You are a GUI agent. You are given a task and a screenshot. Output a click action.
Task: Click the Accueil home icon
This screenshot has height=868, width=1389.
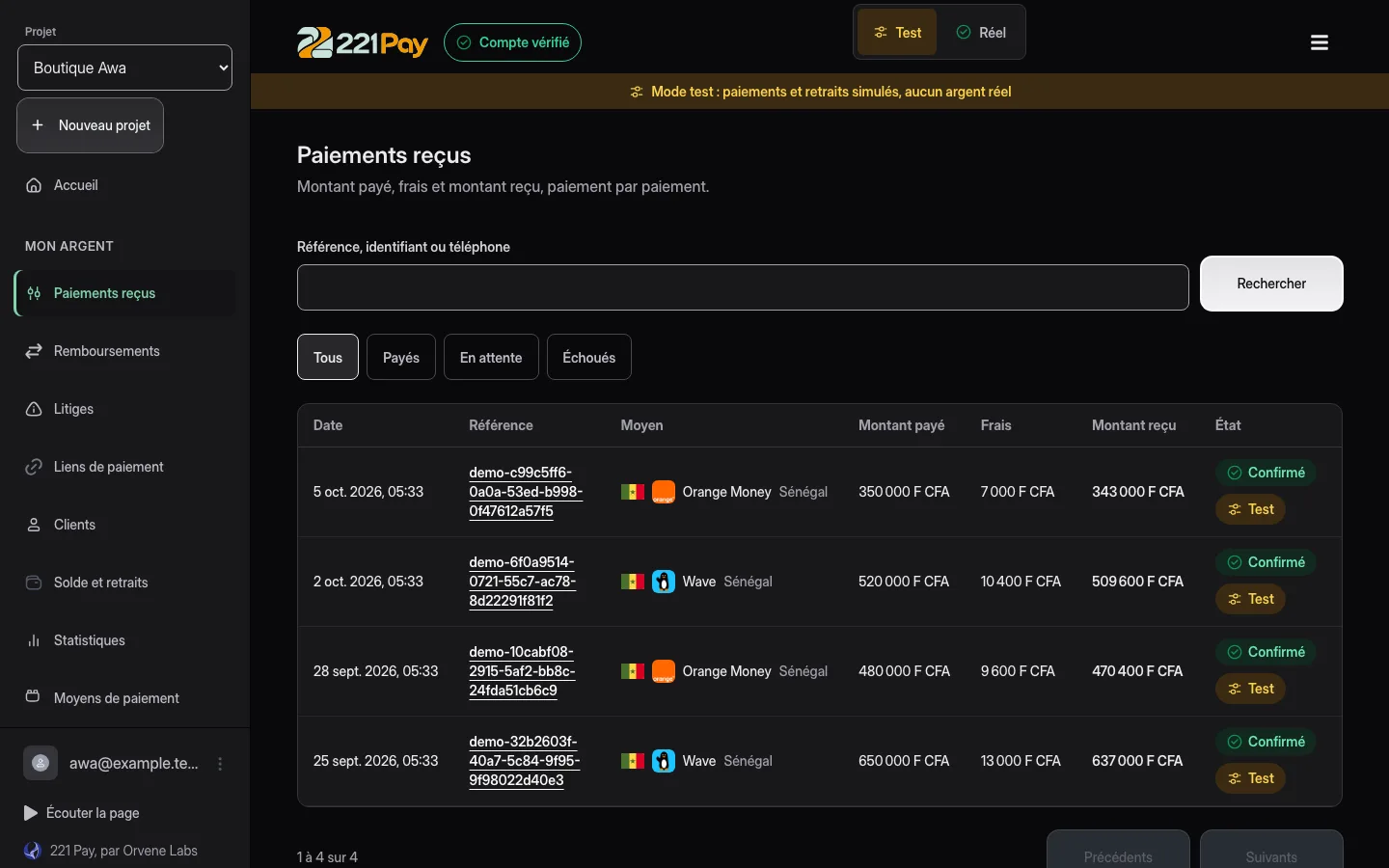pos(34,185)
